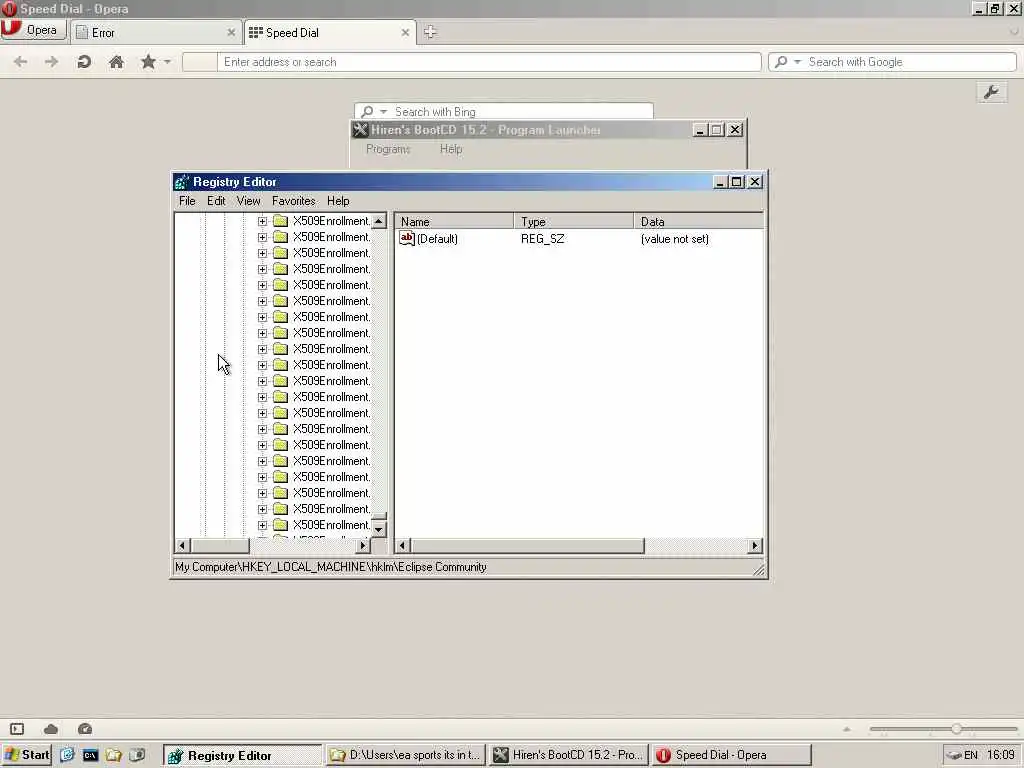Click the Registry Editor title bar icon
Screen dimensions: 1024x768
[x=182, y=182]
